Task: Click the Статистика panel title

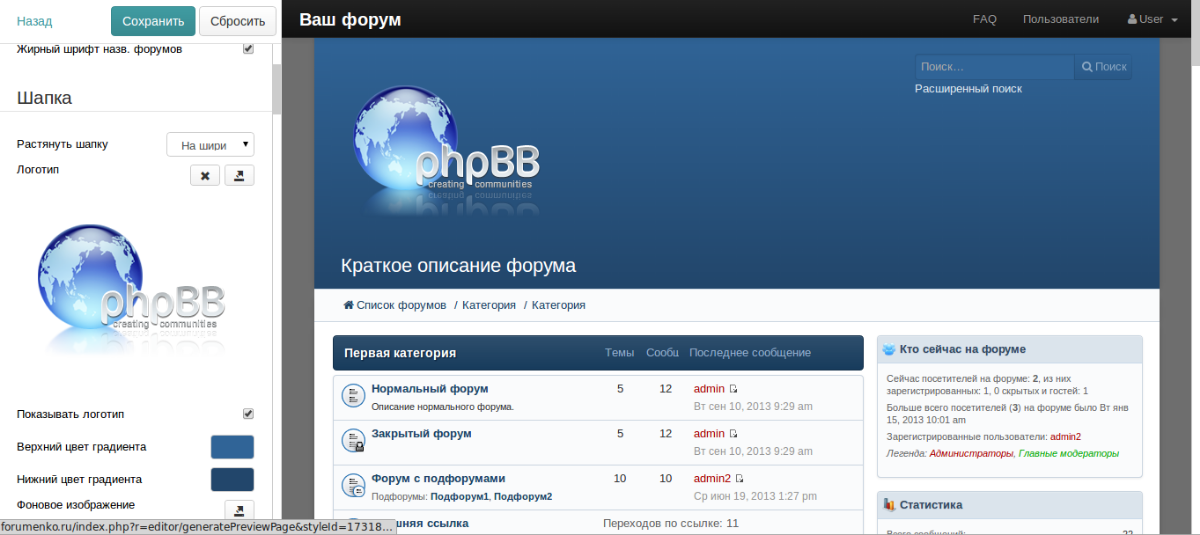Action: (x=930, y=505)
